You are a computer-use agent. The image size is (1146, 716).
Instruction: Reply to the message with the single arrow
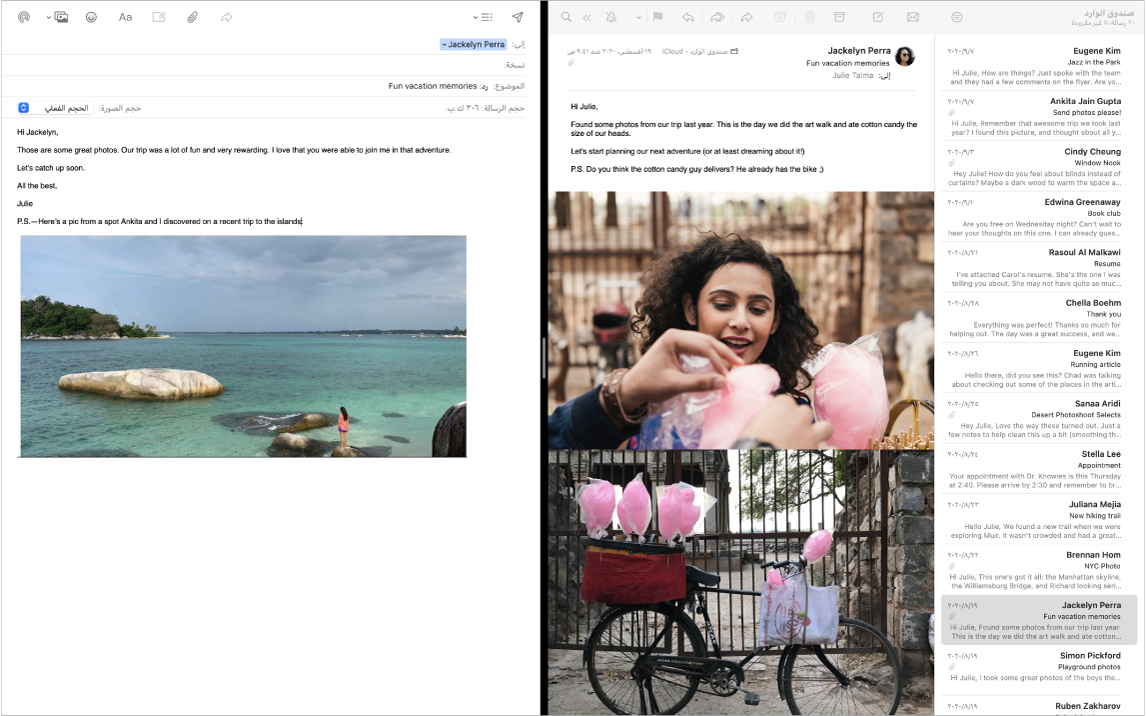pyautogui.click(x=688, y=17)
